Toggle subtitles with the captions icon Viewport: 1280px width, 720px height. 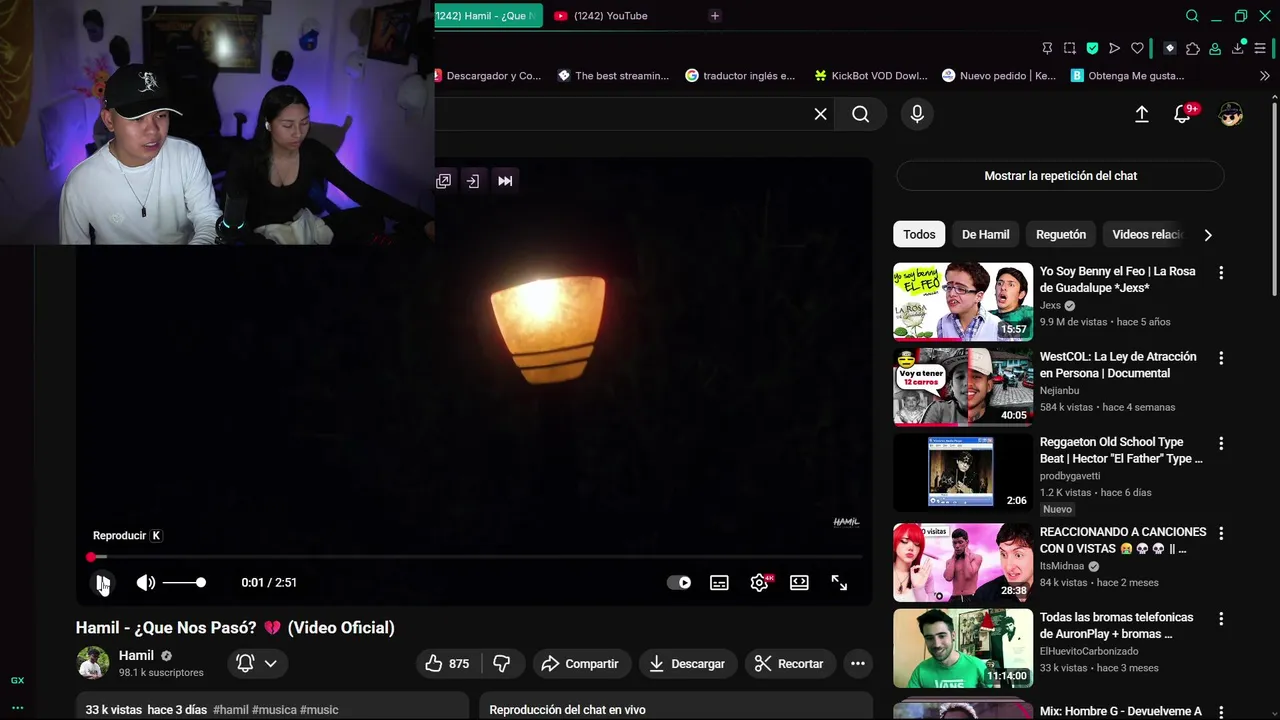pyautogui.click(x=719, y=583)
